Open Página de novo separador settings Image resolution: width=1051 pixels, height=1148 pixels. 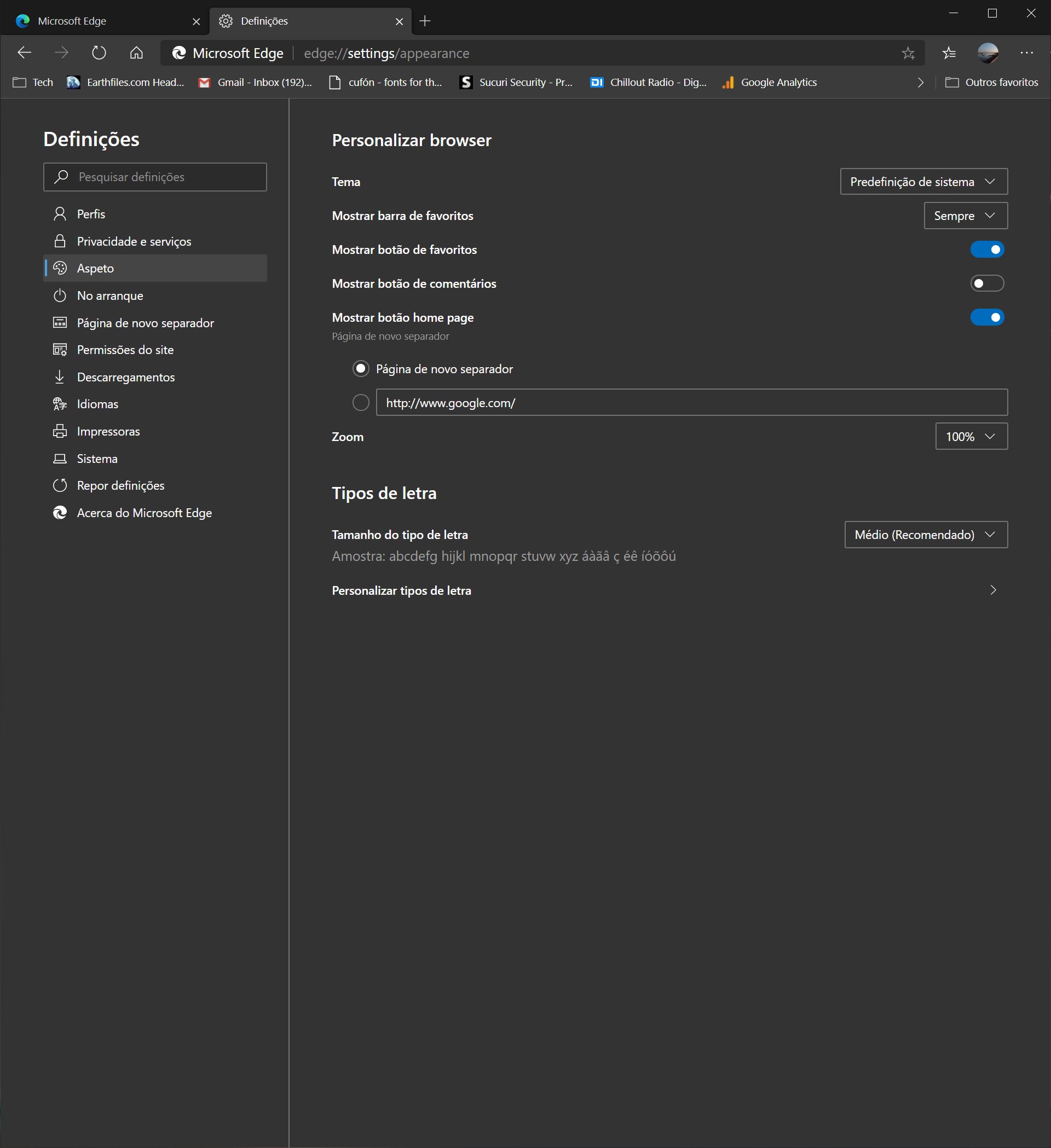tap(155, 323)
